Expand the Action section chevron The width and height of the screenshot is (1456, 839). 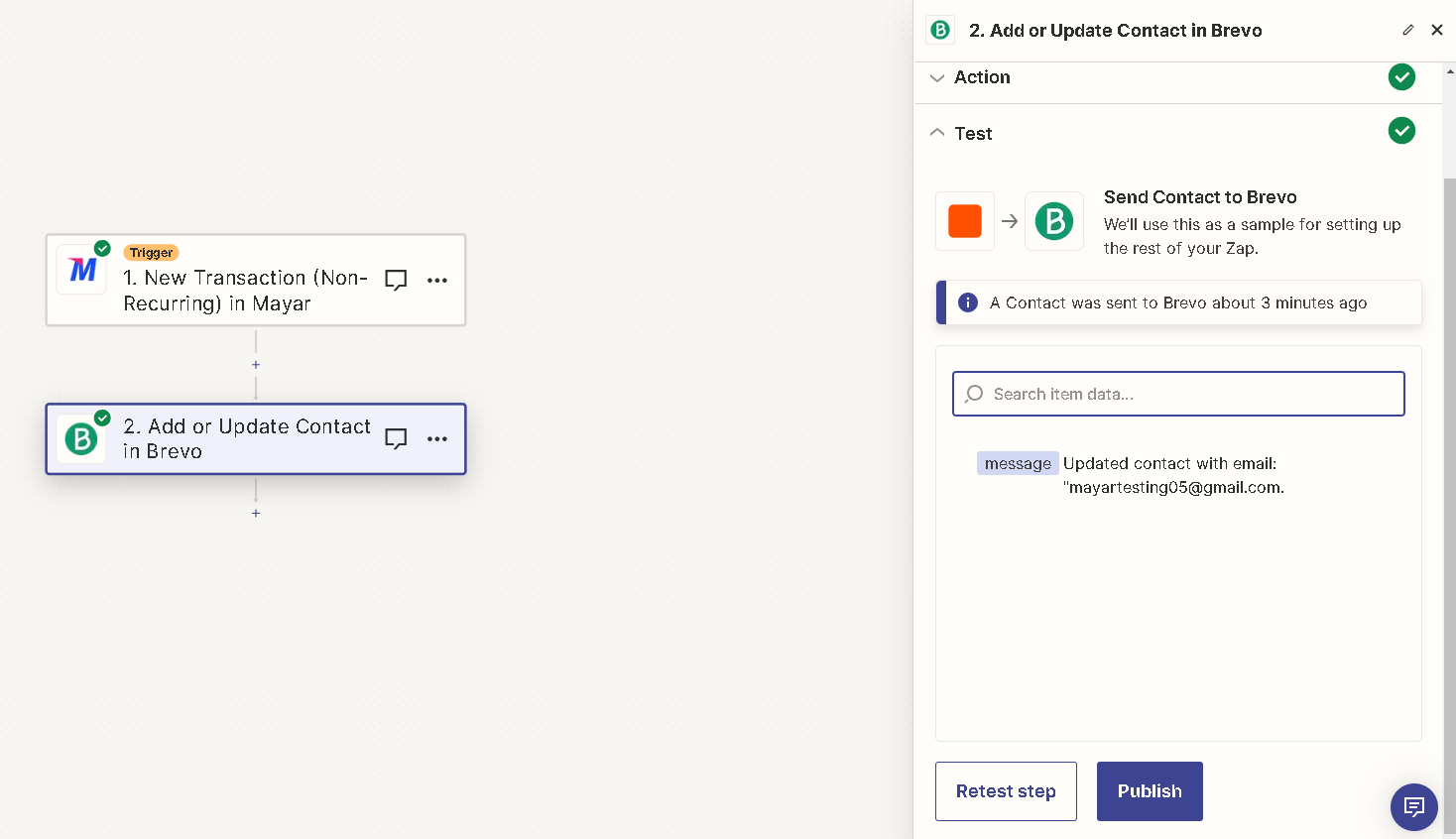[x=937, y=77]
